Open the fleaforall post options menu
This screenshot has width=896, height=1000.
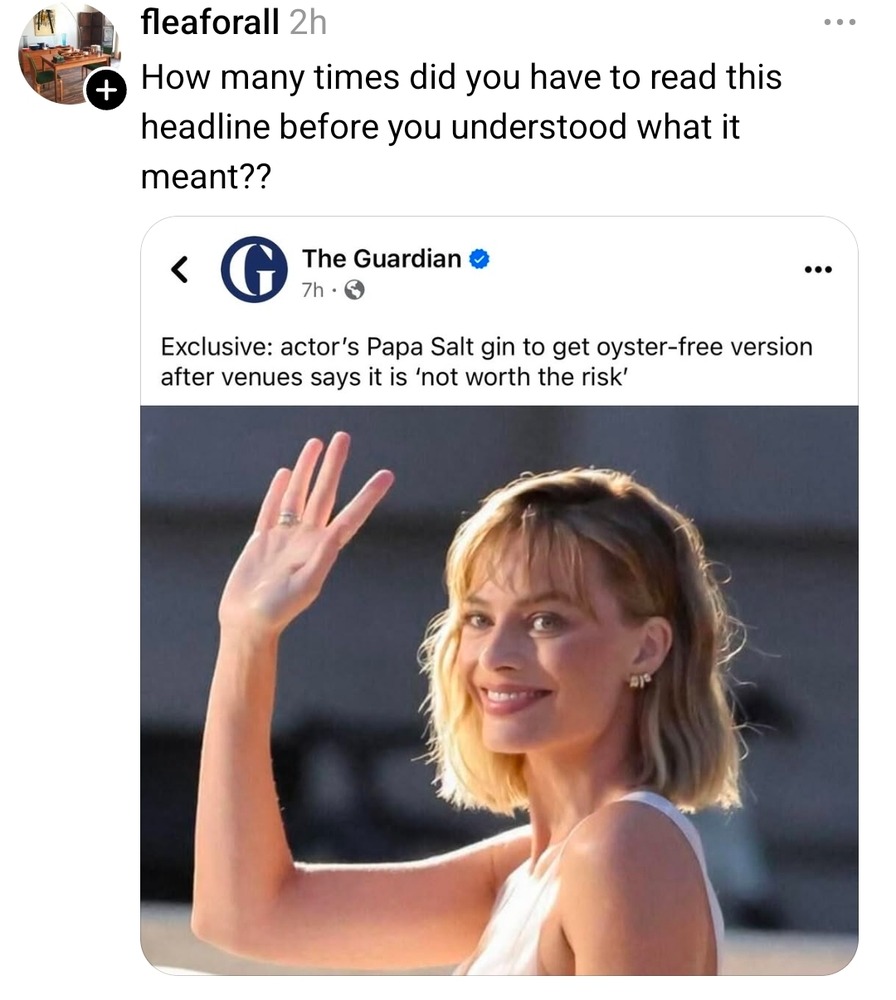[839, 22]
